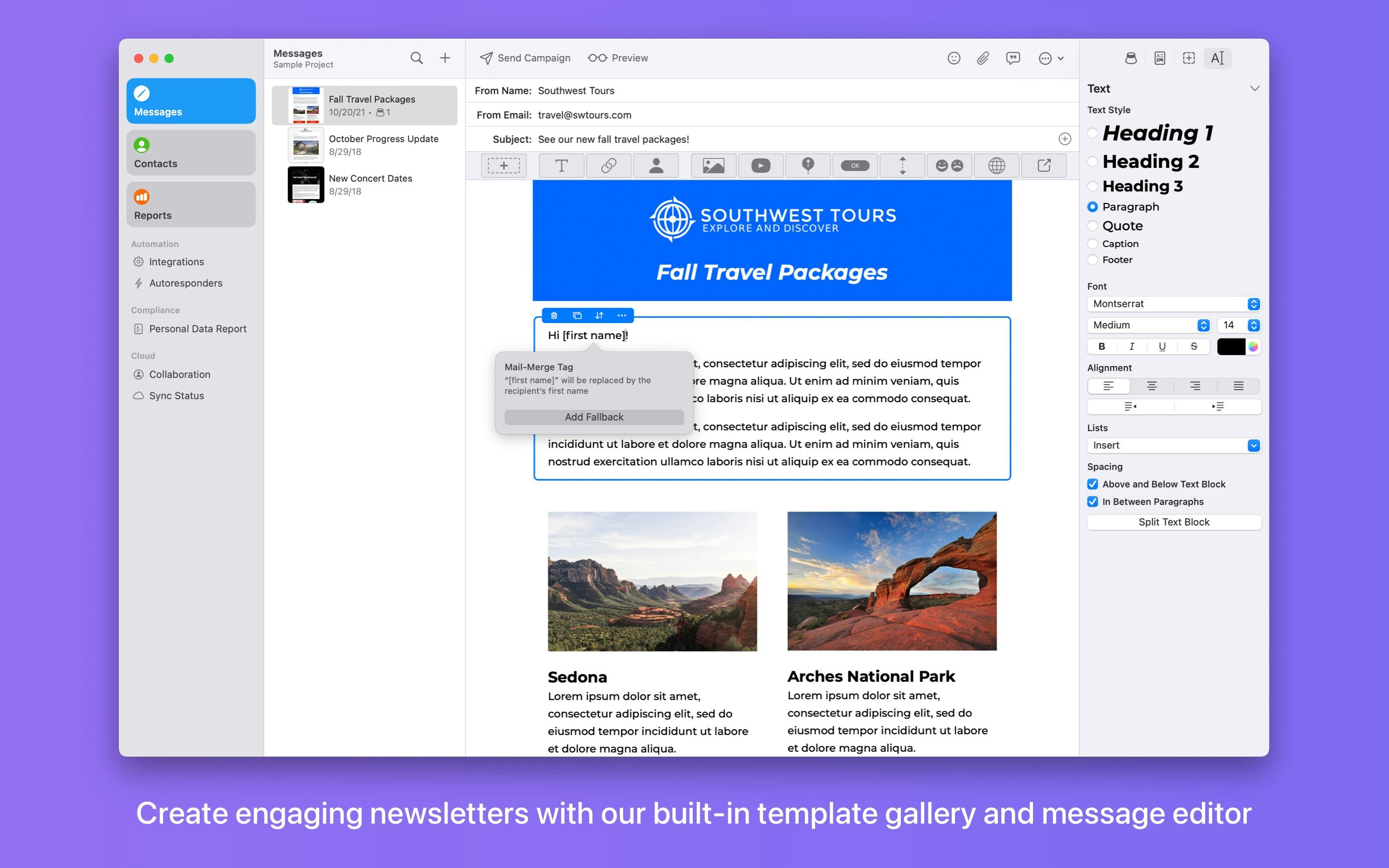Click the attachment paperclip icon
The height and width of the screenshot is (868, 1389).
(x=982, y=58)
